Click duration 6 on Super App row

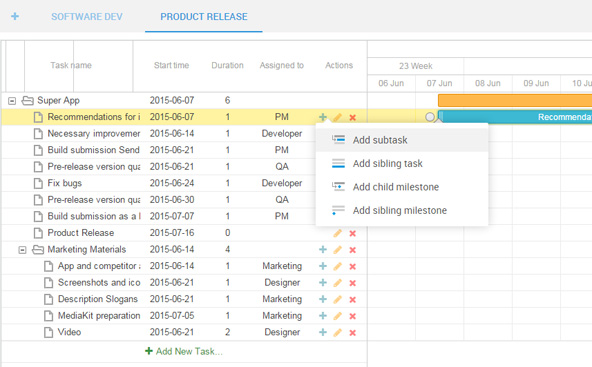point(227,100)
